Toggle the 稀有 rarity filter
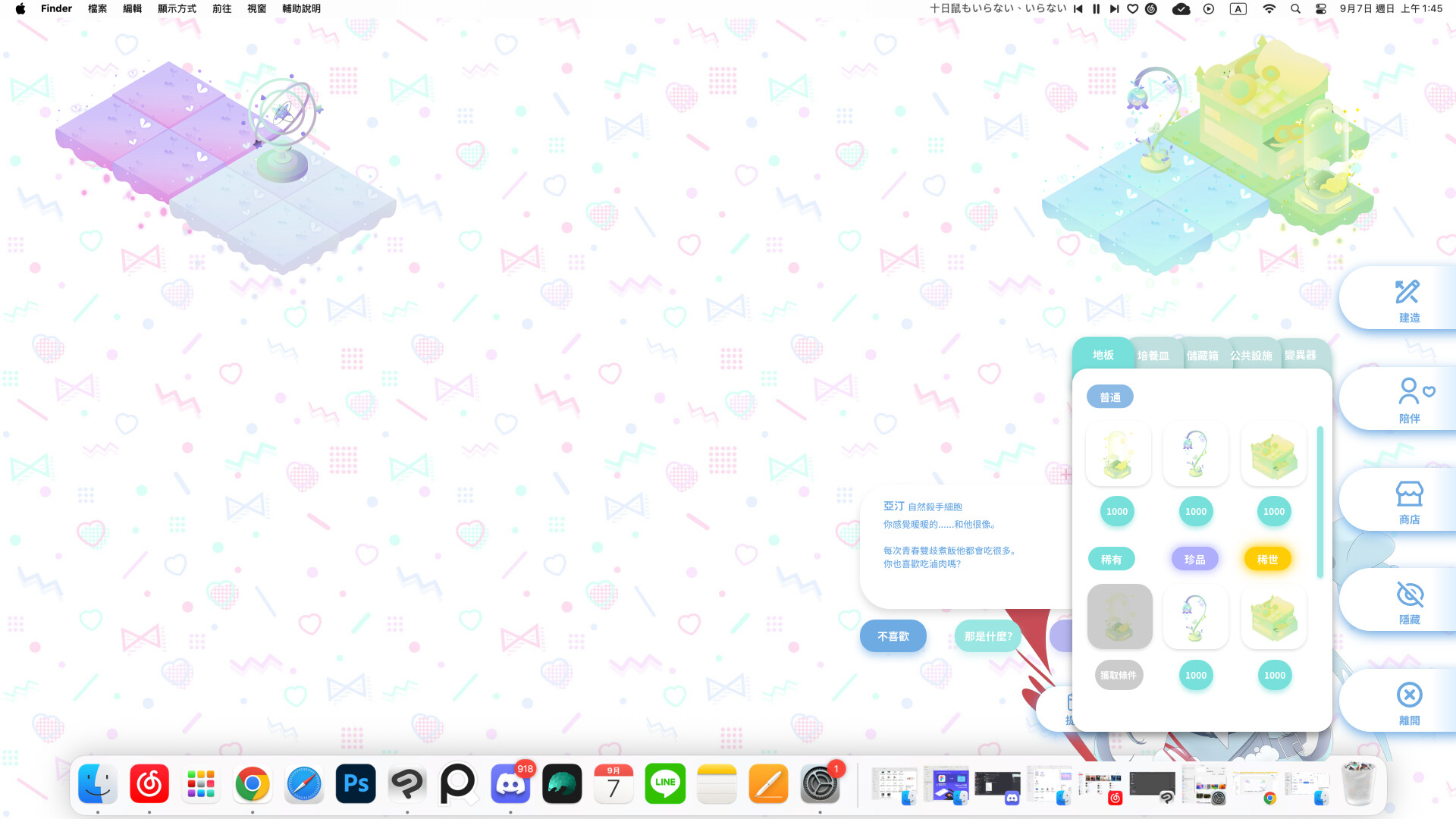 tap(1111, 558)
